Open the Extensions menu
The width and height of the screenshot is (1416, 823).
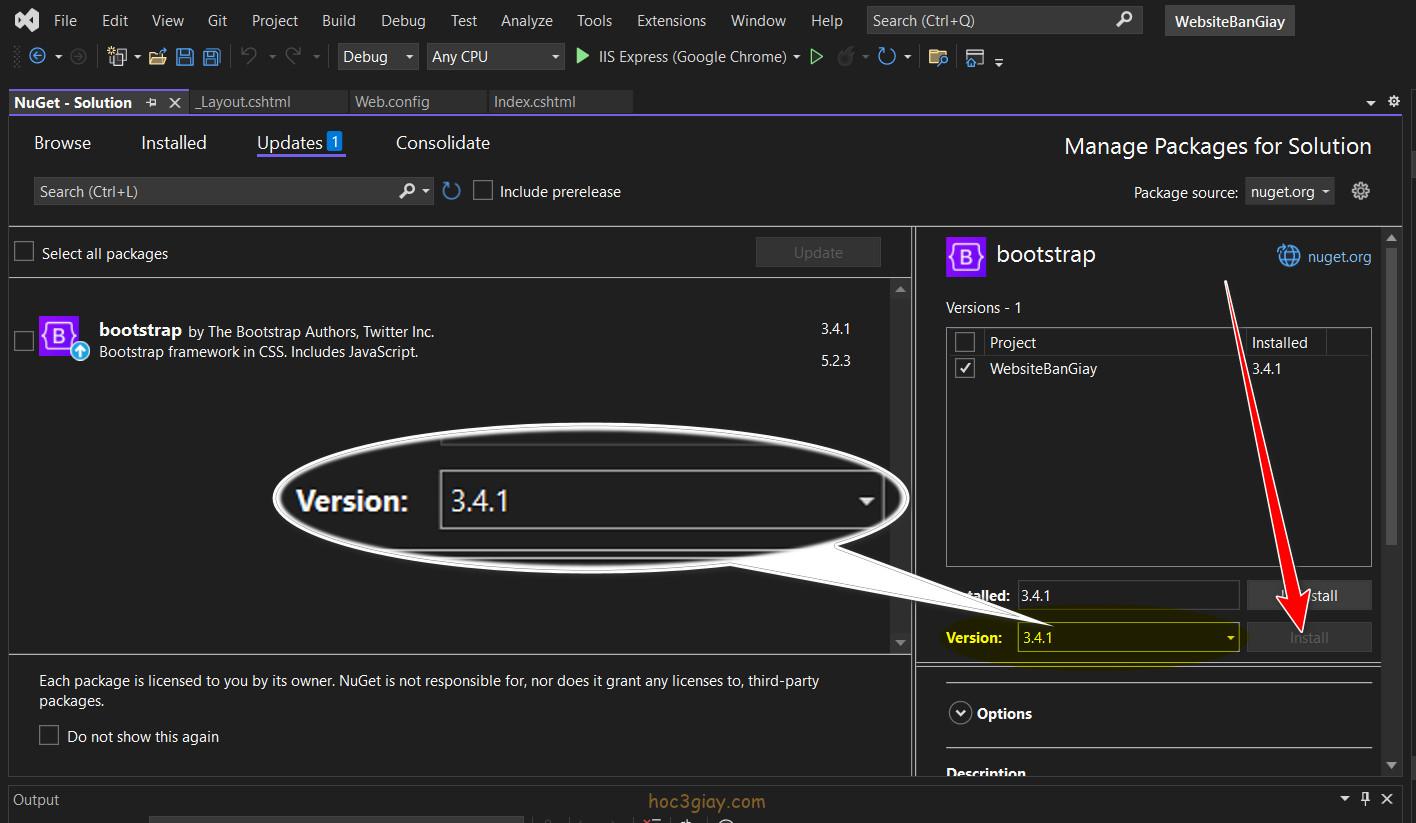click(671, 20)
